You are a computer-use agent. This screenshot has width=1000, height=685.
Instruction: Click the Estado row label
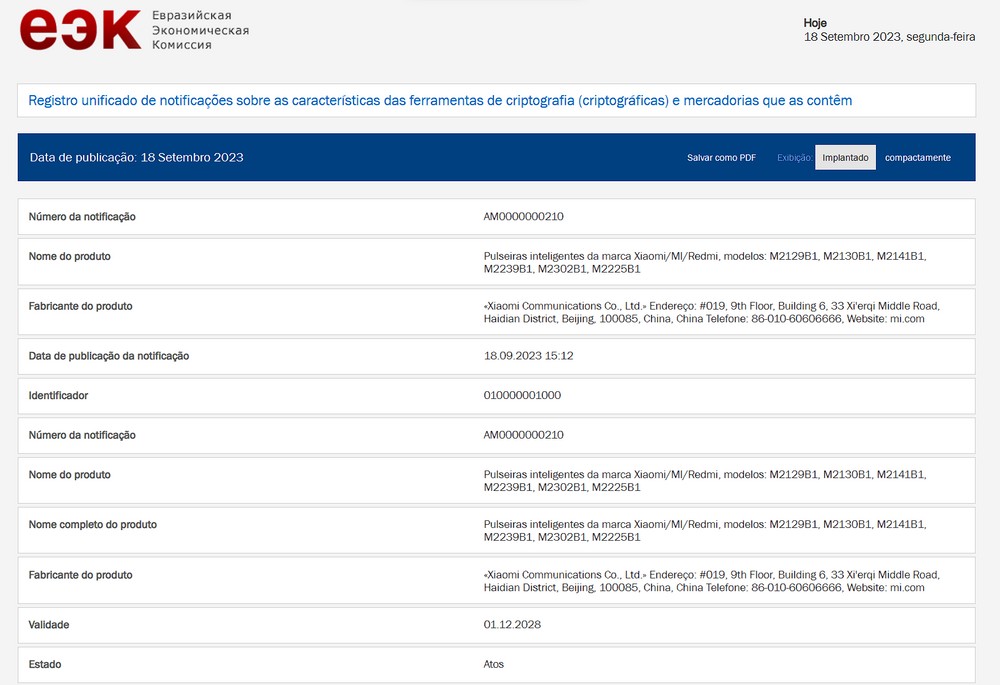[x=45, y=664]
